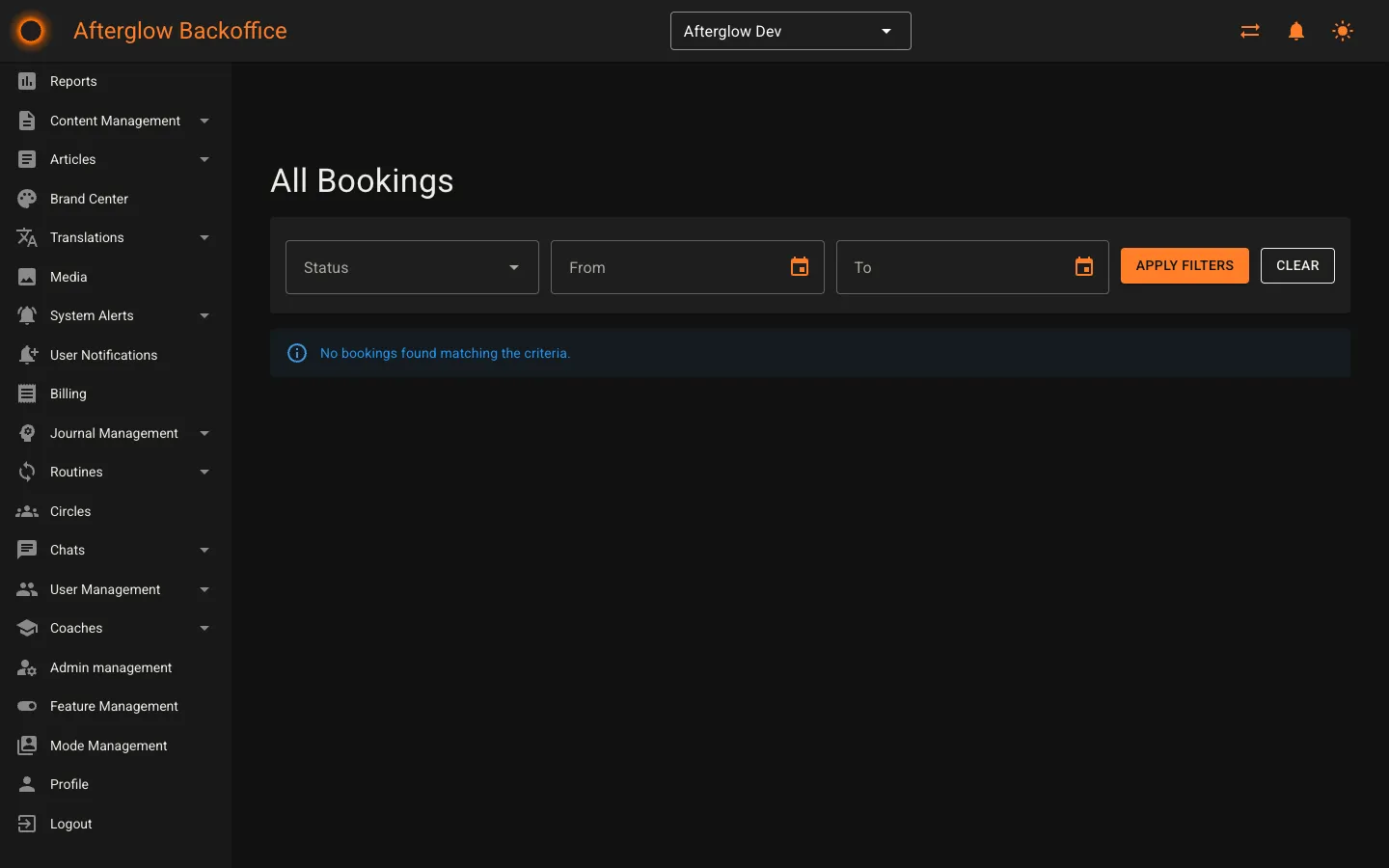Select the System Alerts megaphone icon
The width and height of the screenshot is (1389, 868).
click(28, 315)
